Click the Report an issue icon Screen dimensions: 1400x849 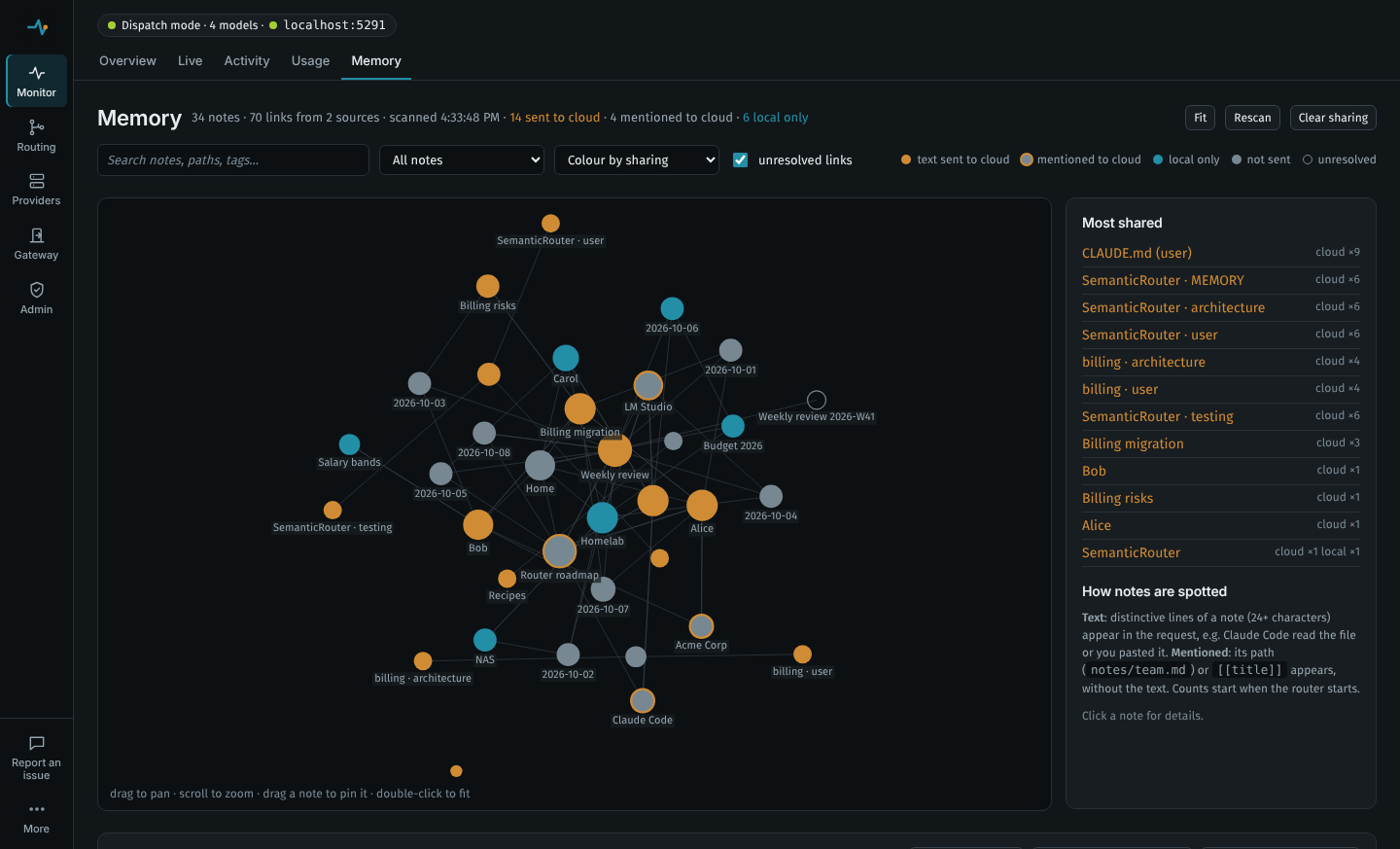coord(37,743)
